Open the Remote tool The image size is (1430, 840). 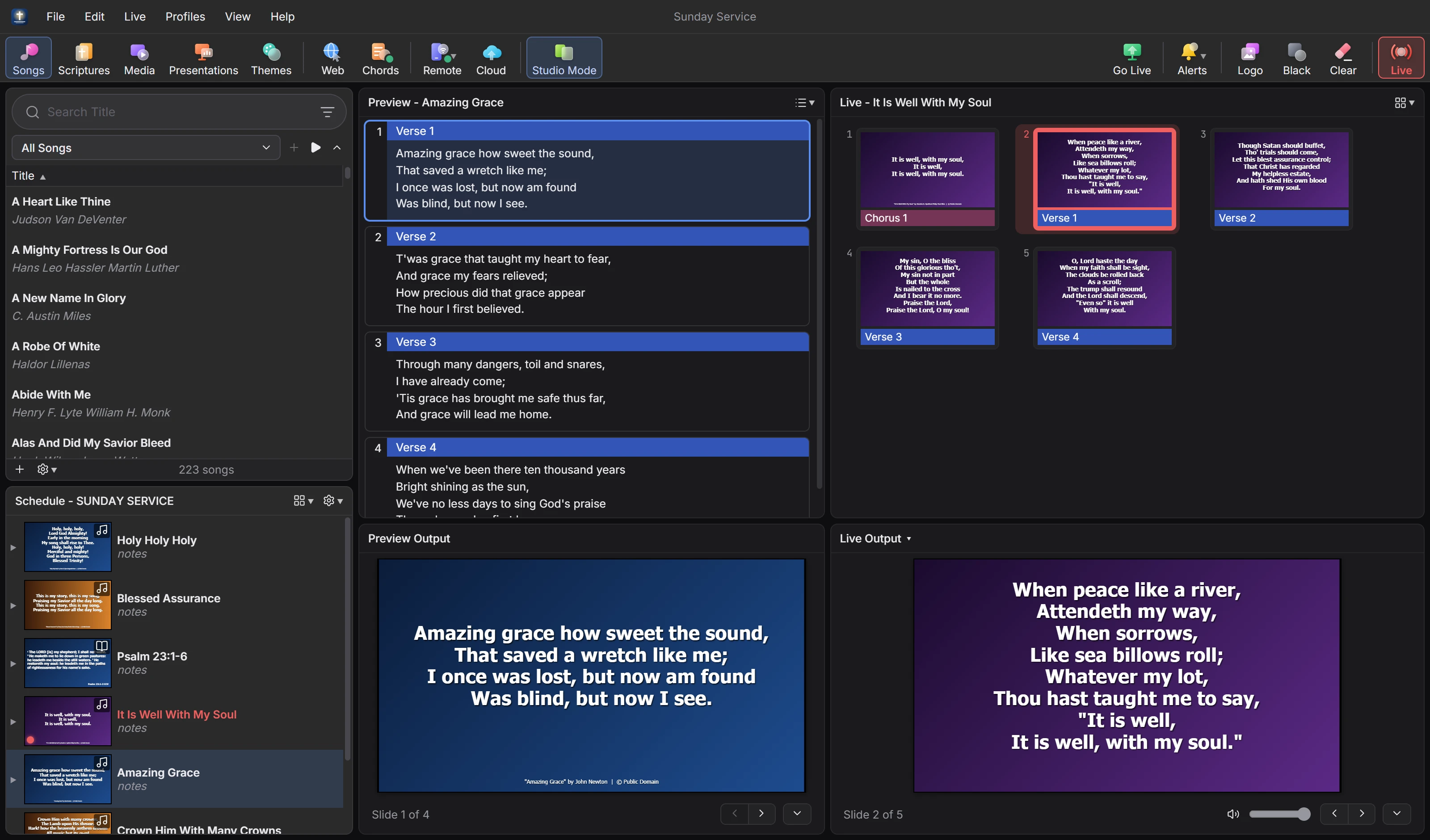(442, 58)
